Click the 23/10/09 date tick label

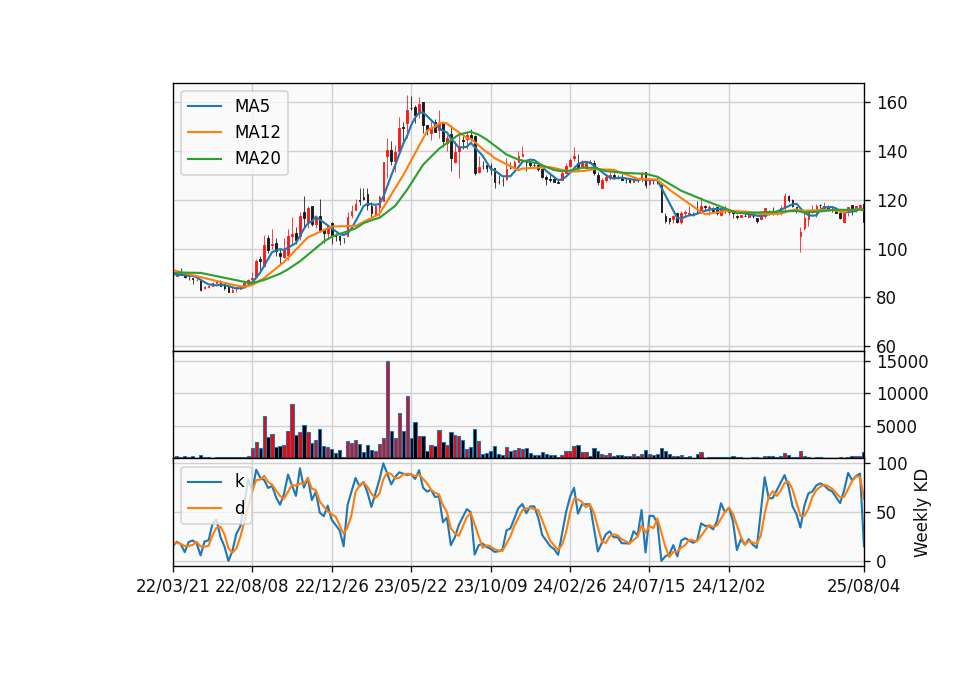click(x=490, y=586)
